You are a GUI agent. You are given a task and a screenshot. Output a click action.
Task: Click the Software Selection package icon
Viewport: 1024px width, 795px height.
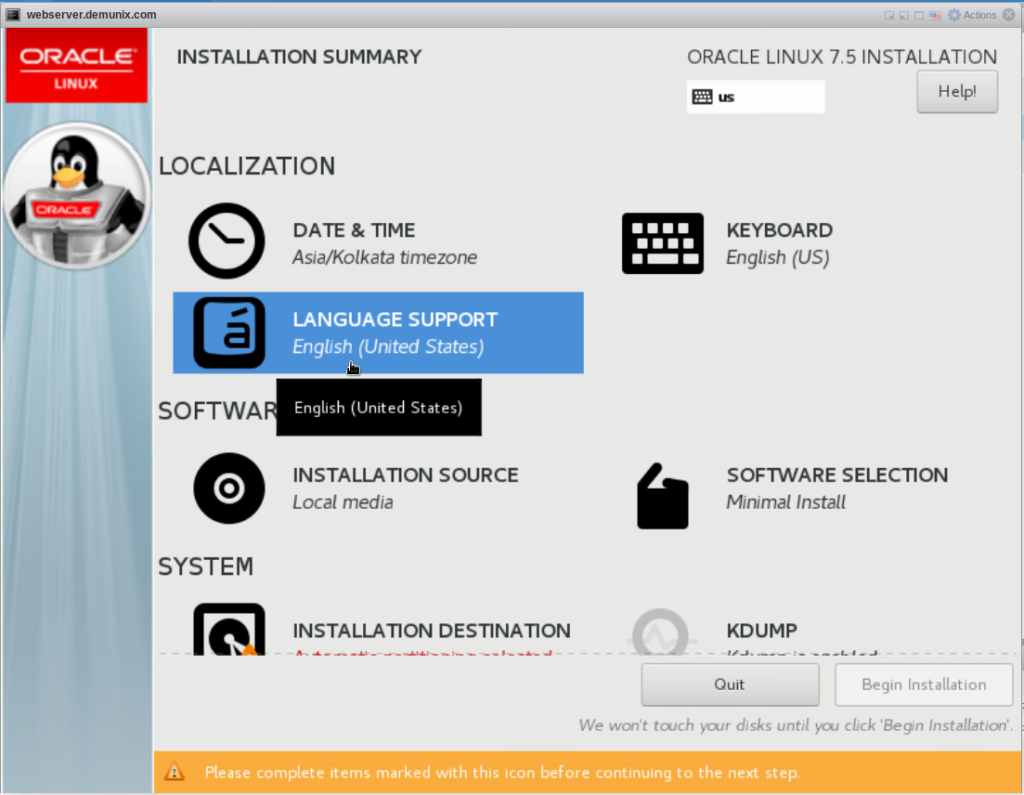662,496
